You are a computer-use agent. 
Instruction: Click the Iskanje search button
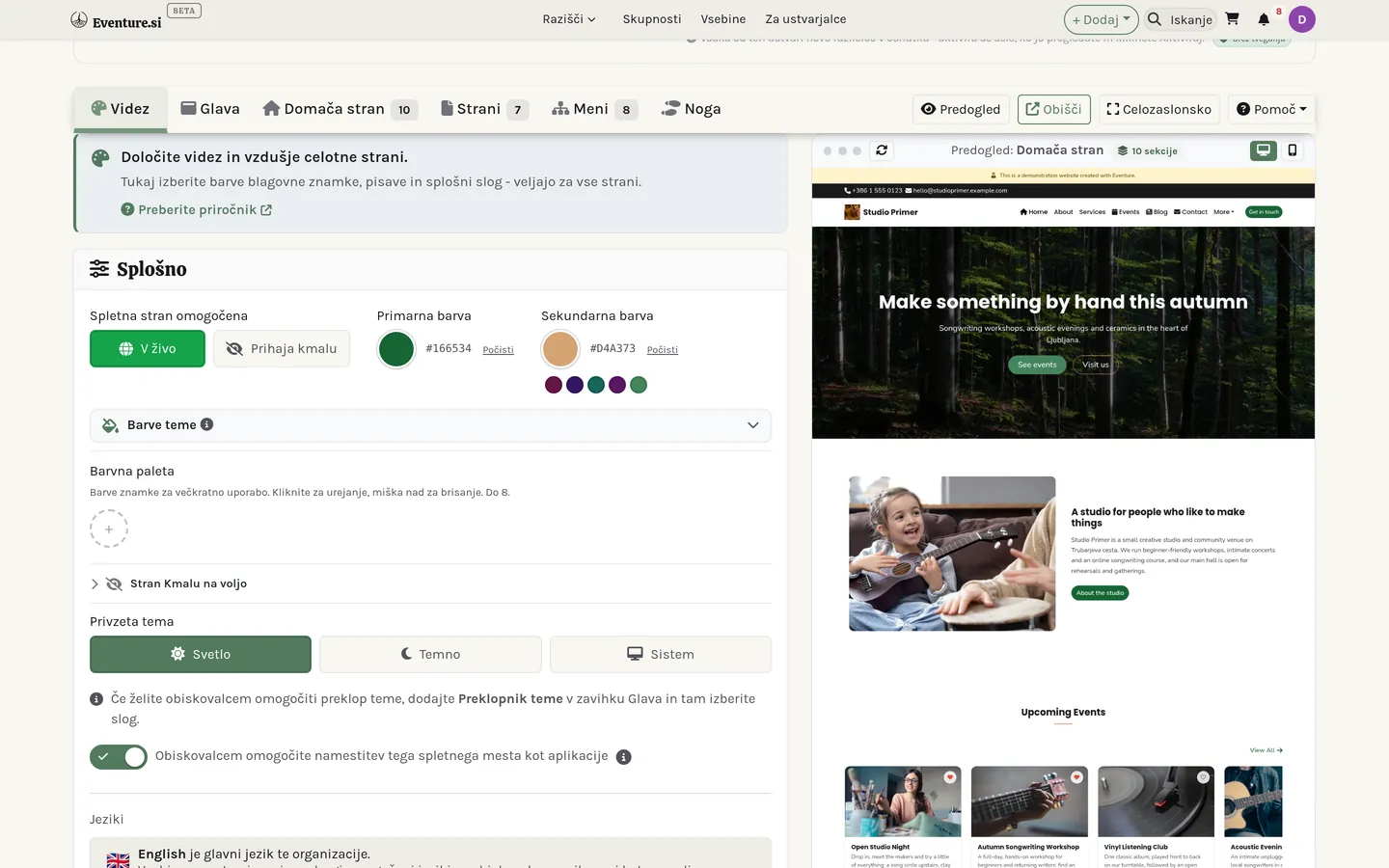(x=1180, y=19)
